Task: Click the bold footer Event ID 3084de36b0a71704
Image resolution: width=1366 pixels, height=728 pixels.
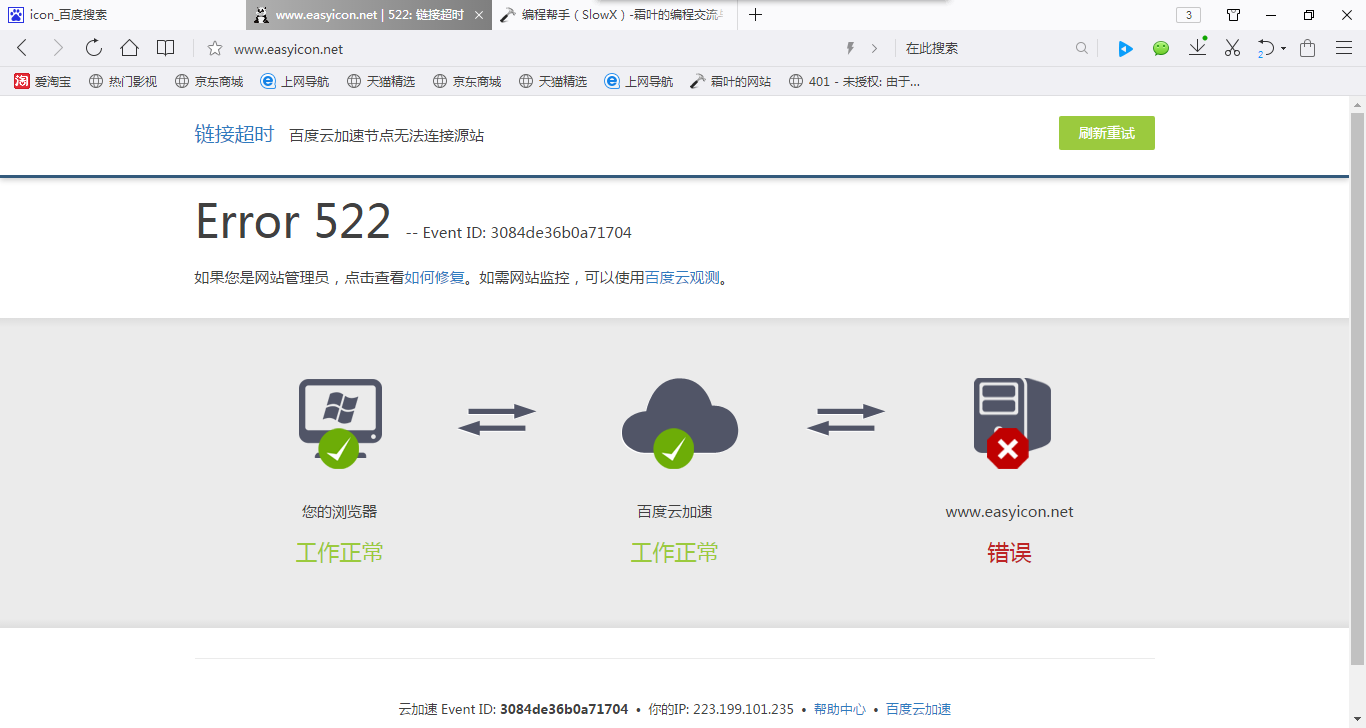Action: [564, 709]
